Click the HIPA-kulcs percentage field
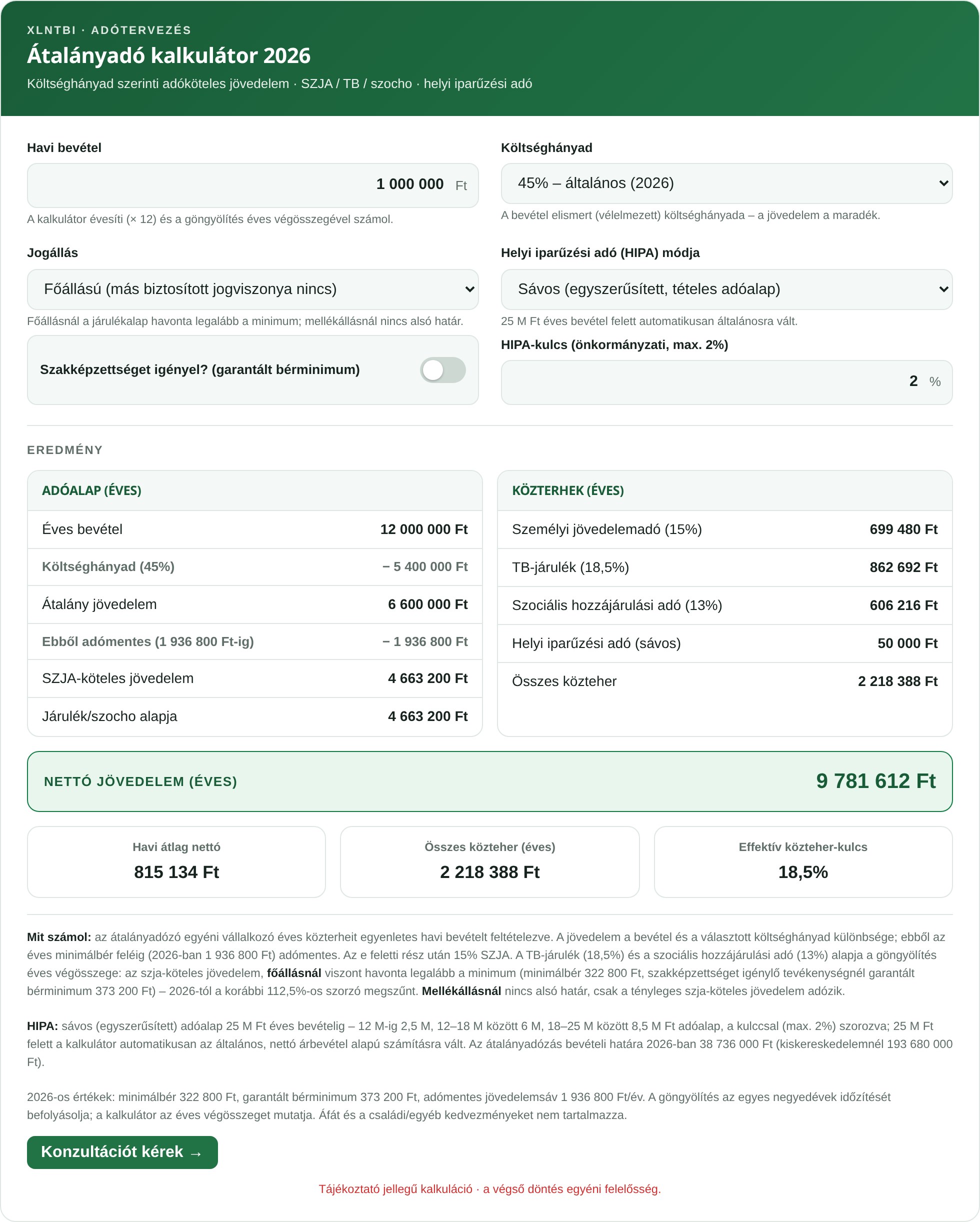Image resolution: width=980 pixels, height=1222 pixels. click(x=726, y=382)
